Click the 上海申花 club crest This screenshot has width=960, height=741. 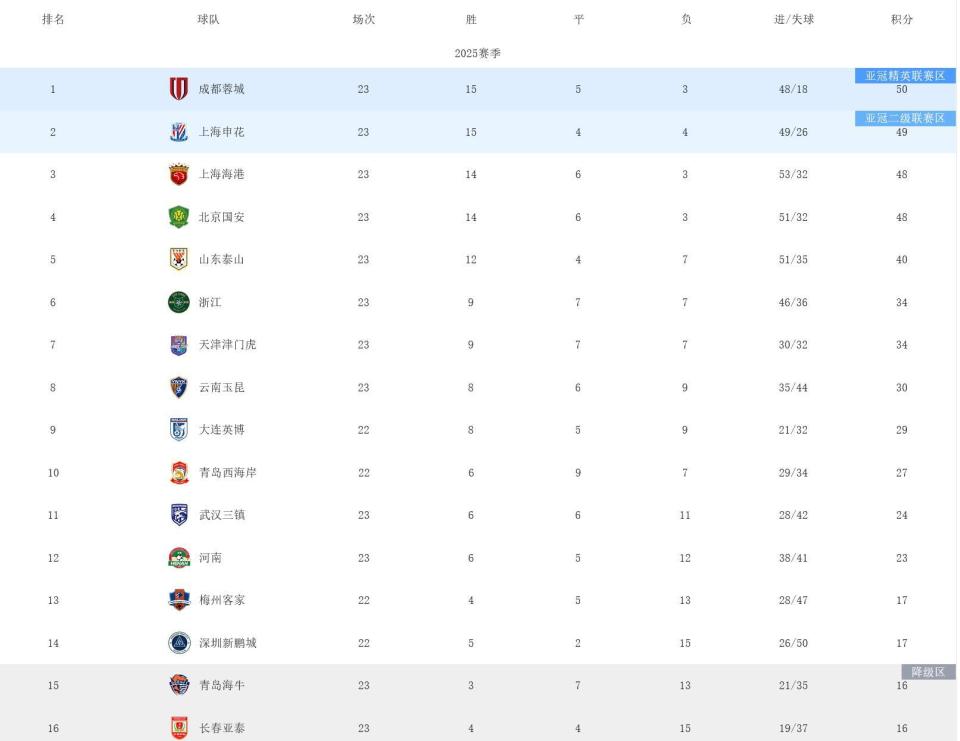click(178, 132)
